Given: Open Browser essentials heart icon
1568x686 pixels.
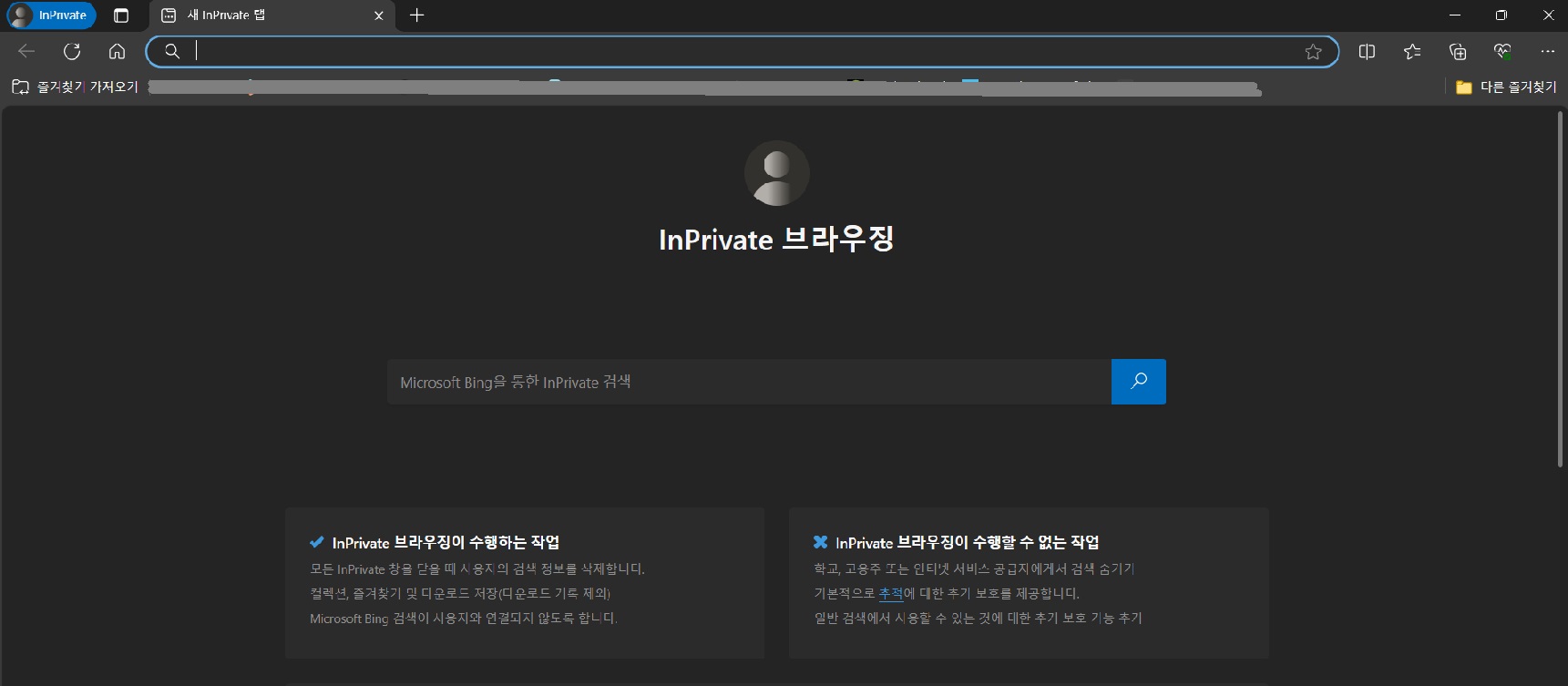Looking at the screenshot, I should pyautogui.click(x=1502, y=51).
